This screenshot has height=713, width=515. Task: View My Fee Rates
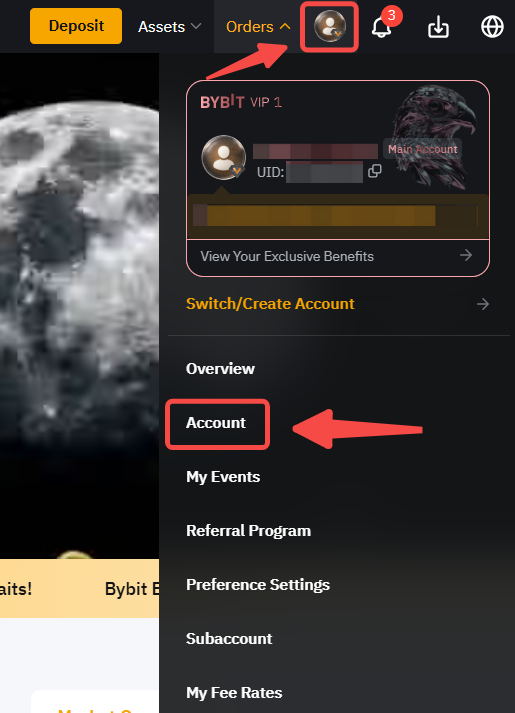coord(234,693)
